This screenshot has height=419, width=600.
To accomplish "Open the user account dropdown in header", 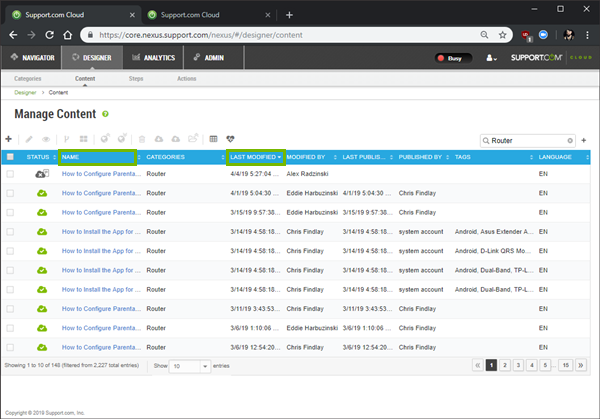I will coord(491,58).
